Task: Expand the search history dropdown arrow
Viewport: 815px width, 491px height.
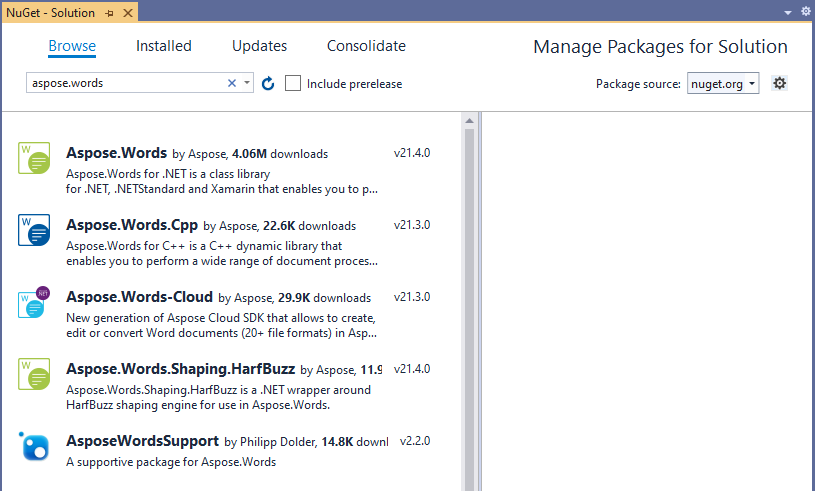Action: tap(247, 83)
